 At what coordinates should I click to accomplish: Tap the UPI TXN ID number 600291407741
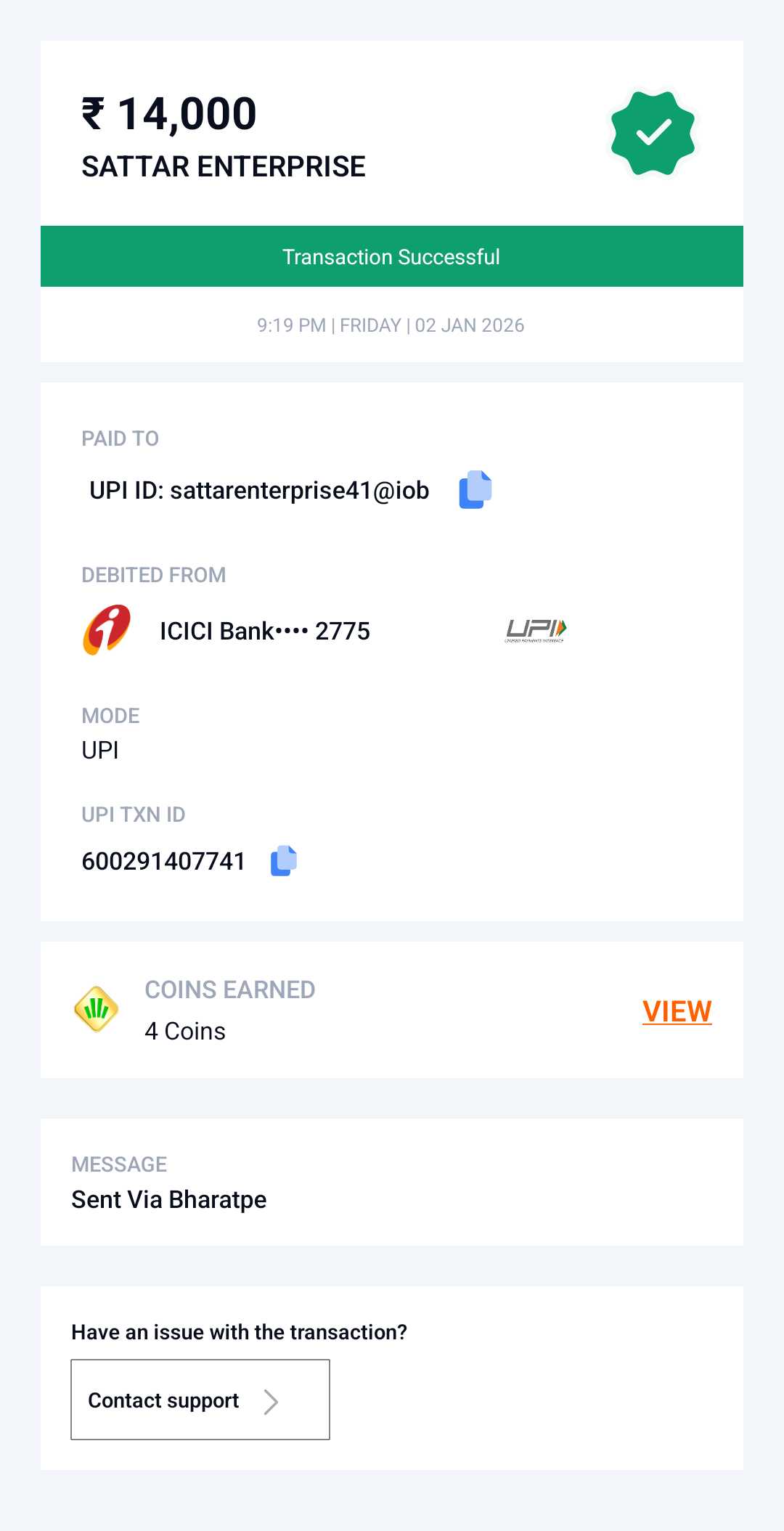click(163, 862)
